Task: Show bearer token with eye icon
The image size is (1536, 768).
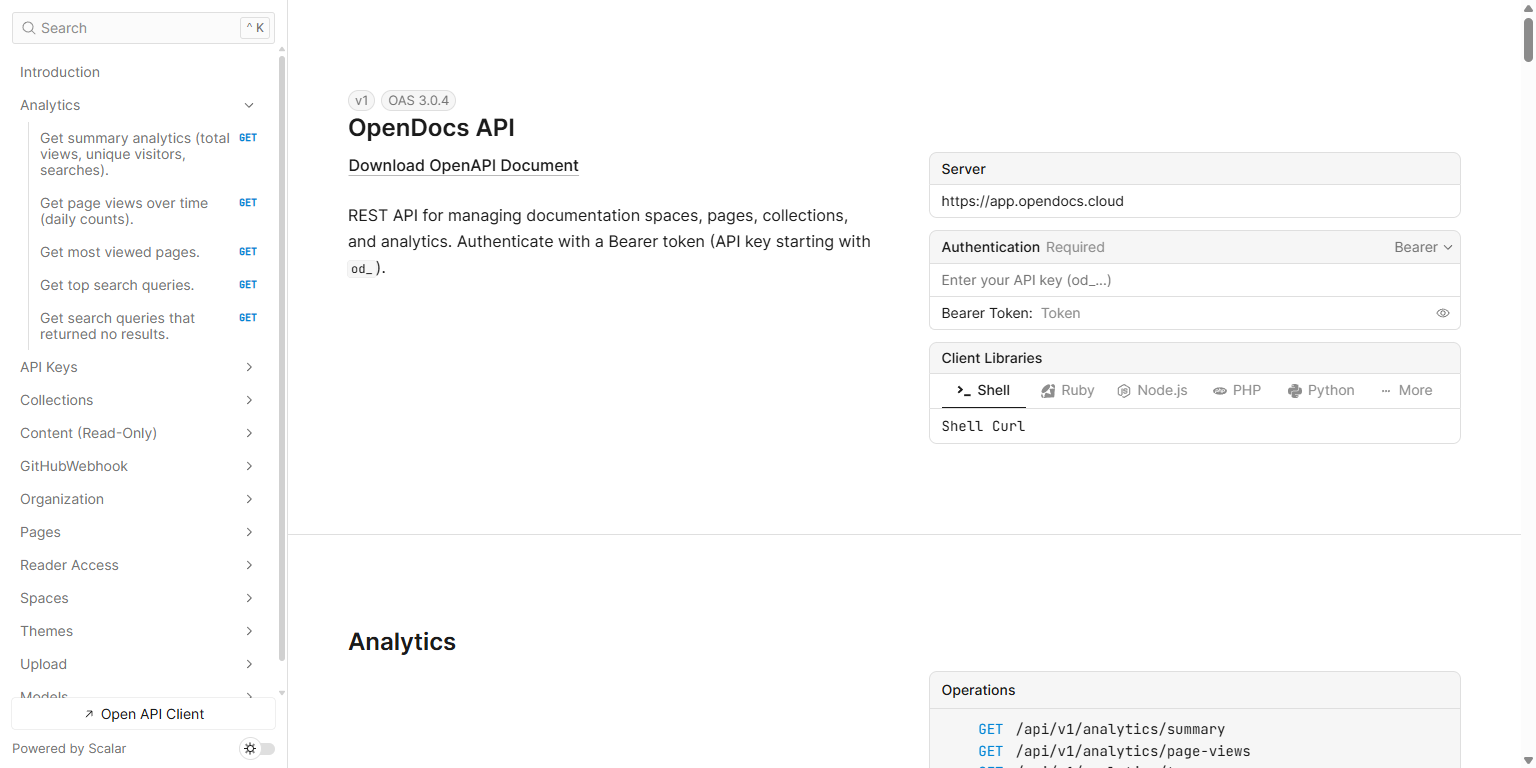Action: point(1443,313)
